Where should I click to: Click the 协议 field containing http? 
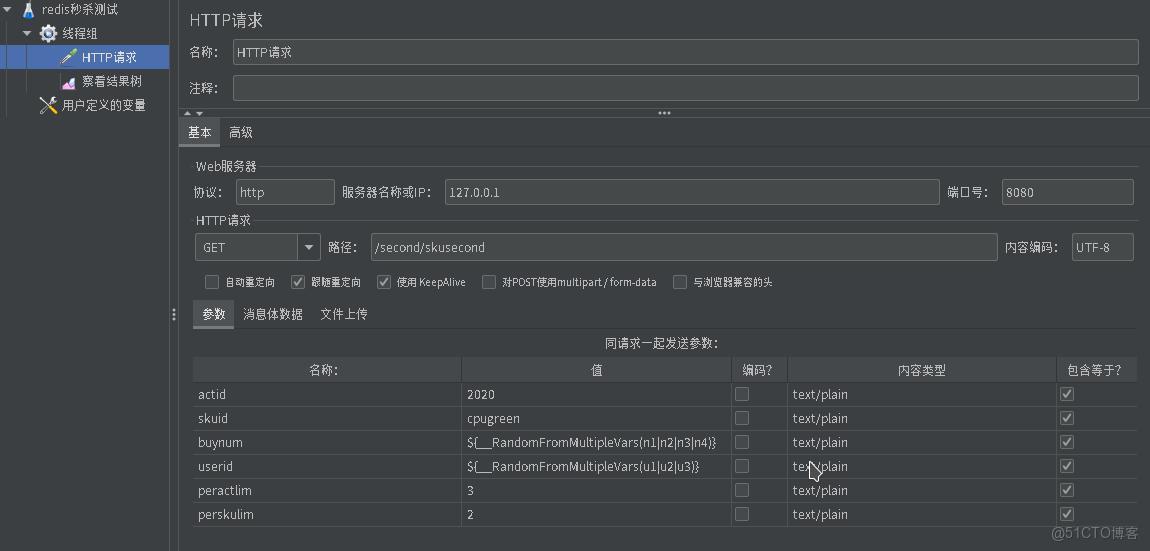pos(285,192)
